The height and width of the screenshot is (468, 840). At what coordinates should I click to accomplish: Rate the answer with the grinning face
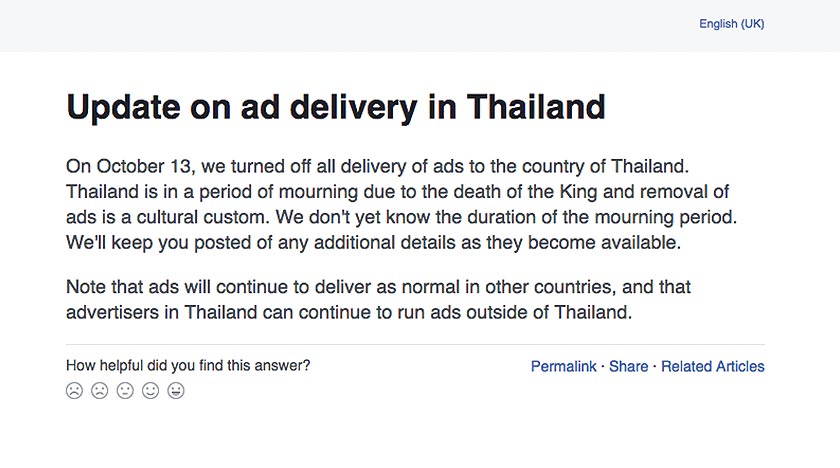(176, 391)
